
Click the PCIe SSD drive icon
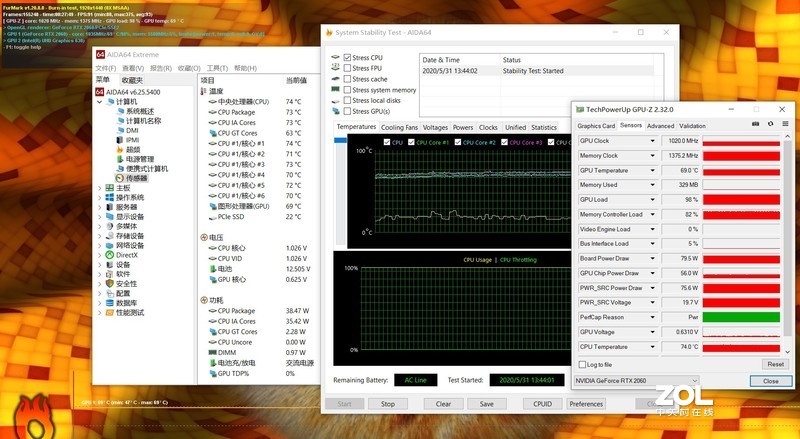click(213, 217)
